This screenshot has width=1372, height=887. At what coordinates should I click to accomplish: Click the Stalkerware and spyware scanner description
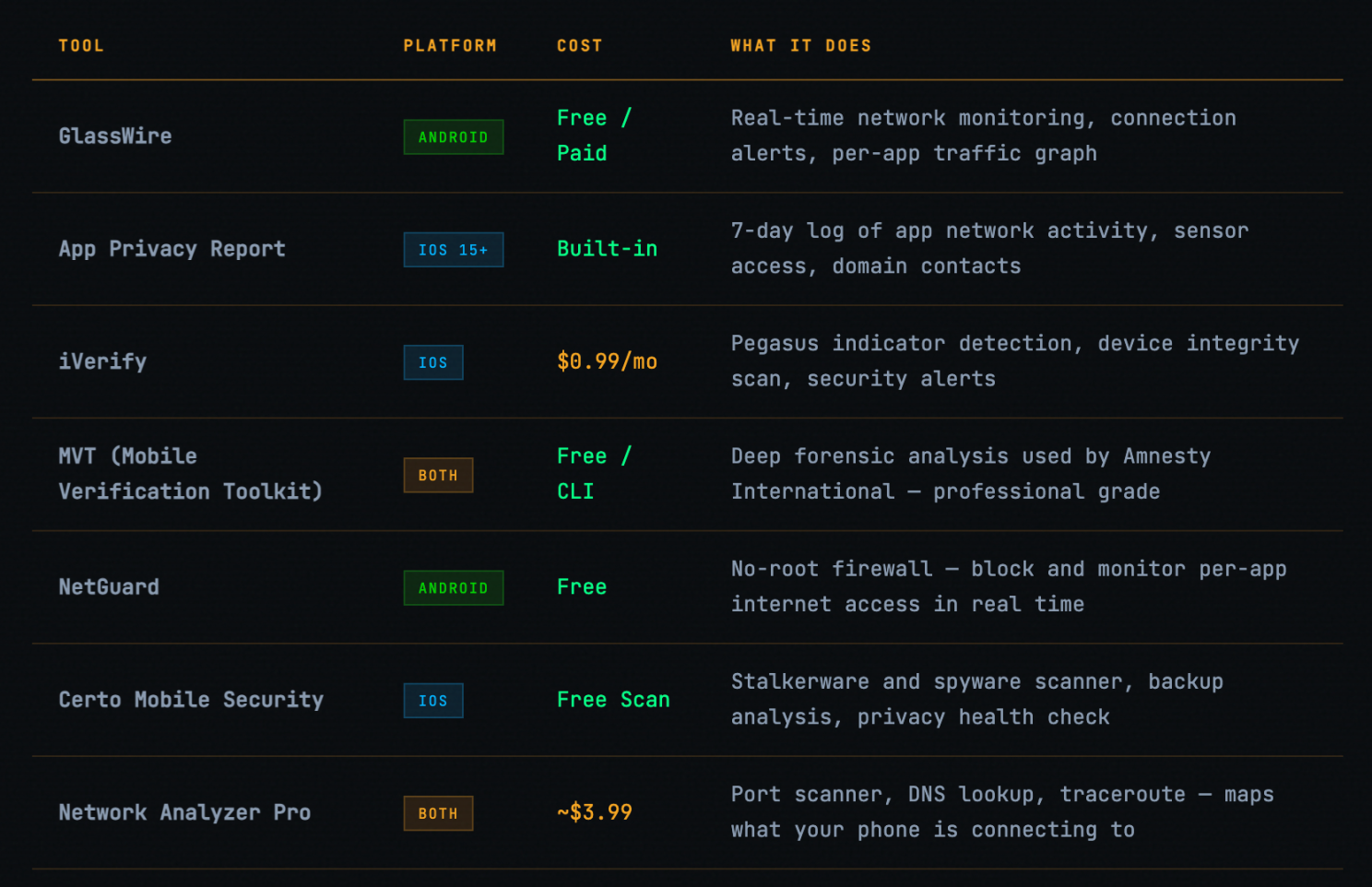[977, 699]
